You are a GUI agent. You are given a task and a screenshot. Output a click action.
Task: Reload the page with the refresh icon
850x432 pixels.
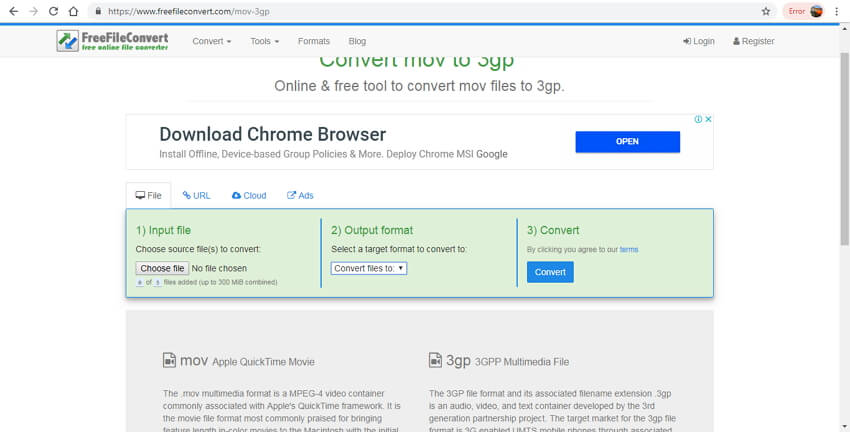pyautogui.click(x=53, y=11)
